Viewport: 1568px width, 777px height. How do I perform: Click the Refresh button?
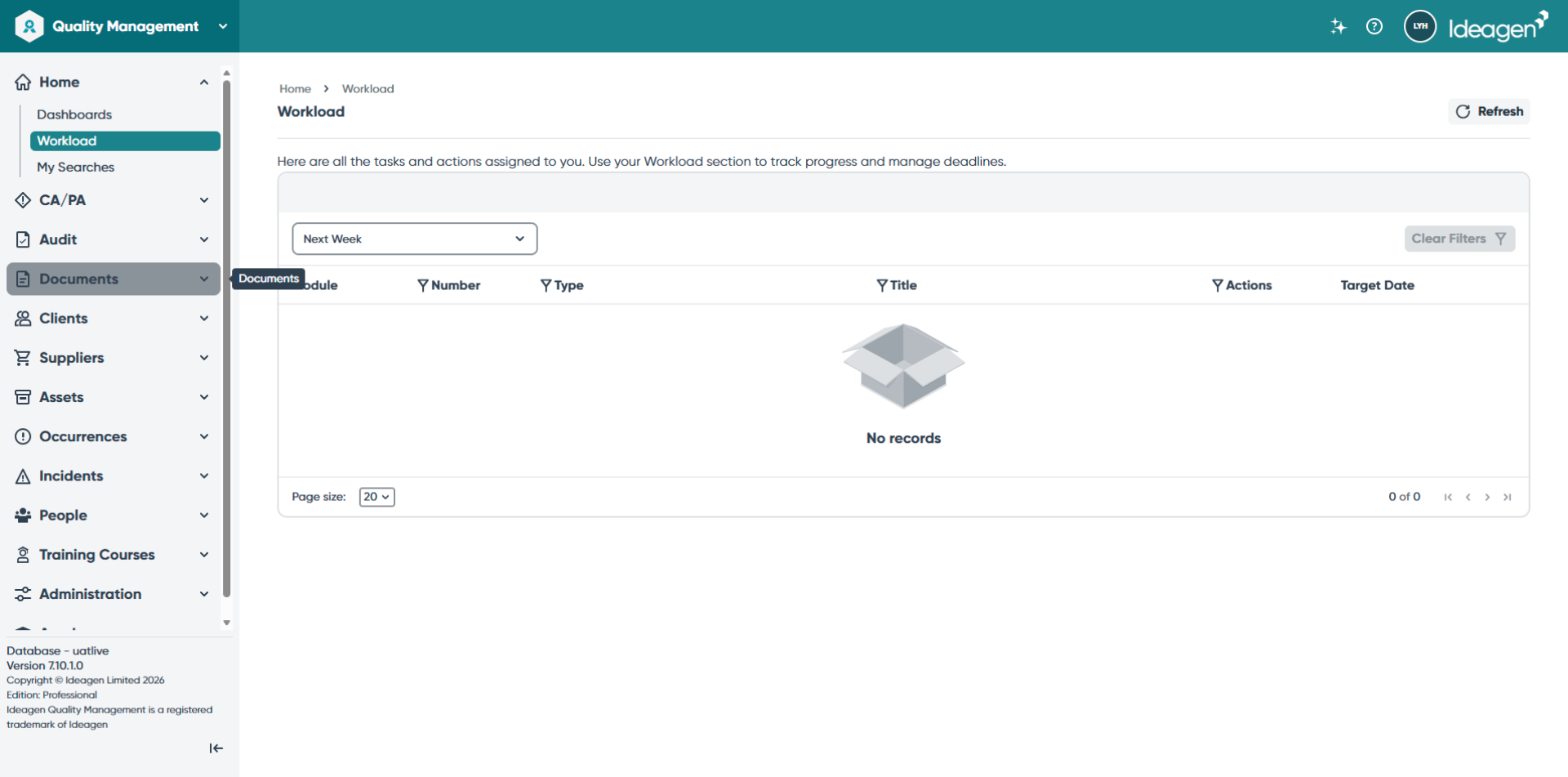point(1490,111)
